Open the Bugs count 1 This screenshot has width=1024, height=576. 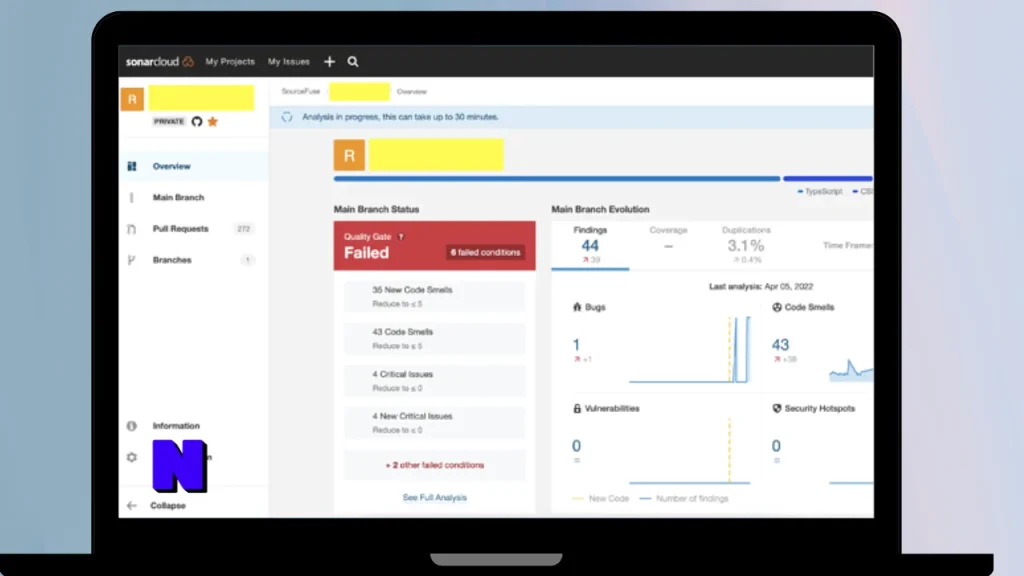[x=576, y=345]
